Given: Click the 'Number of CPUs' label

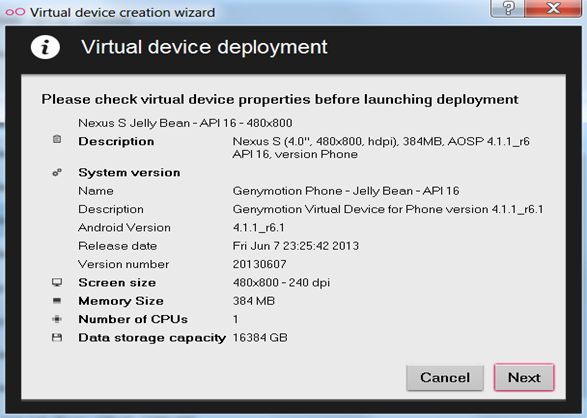Looking at the screenshot, I should [133, 319].
